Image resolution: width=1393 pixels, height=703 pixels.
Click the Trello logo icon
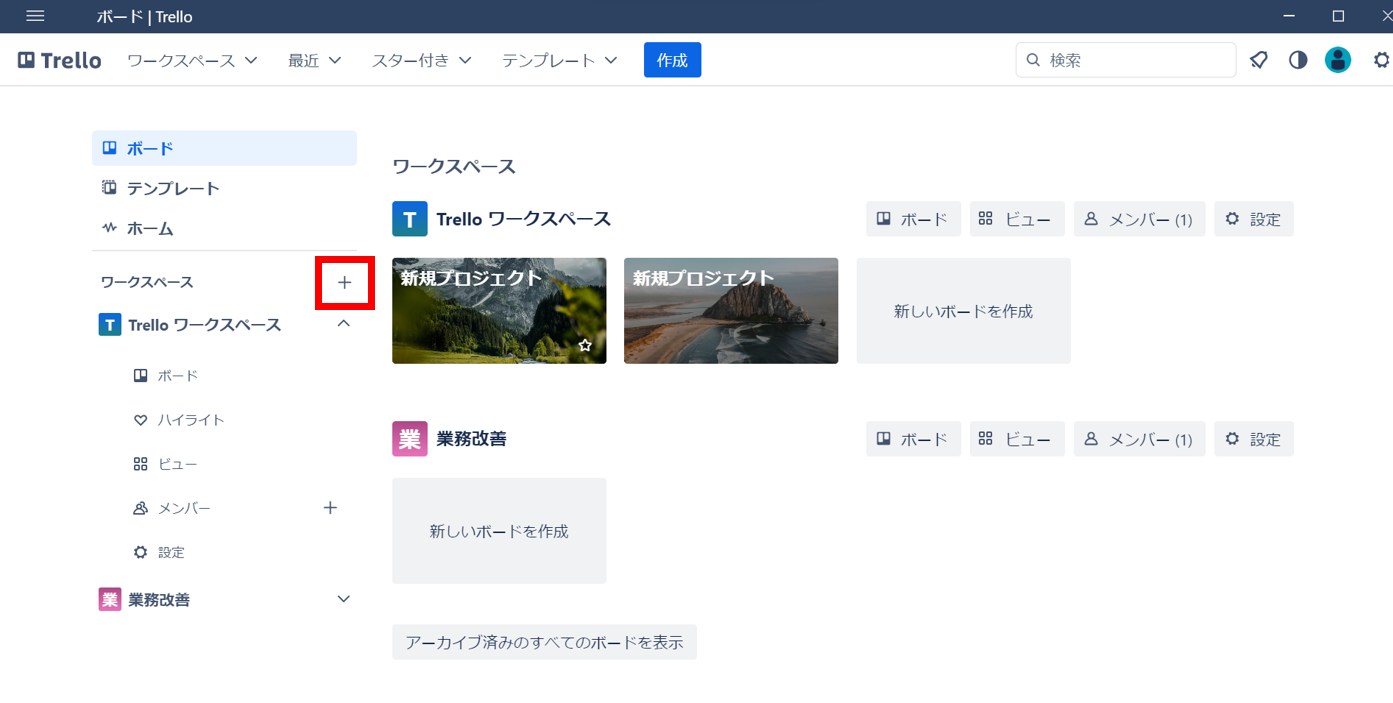24,59
